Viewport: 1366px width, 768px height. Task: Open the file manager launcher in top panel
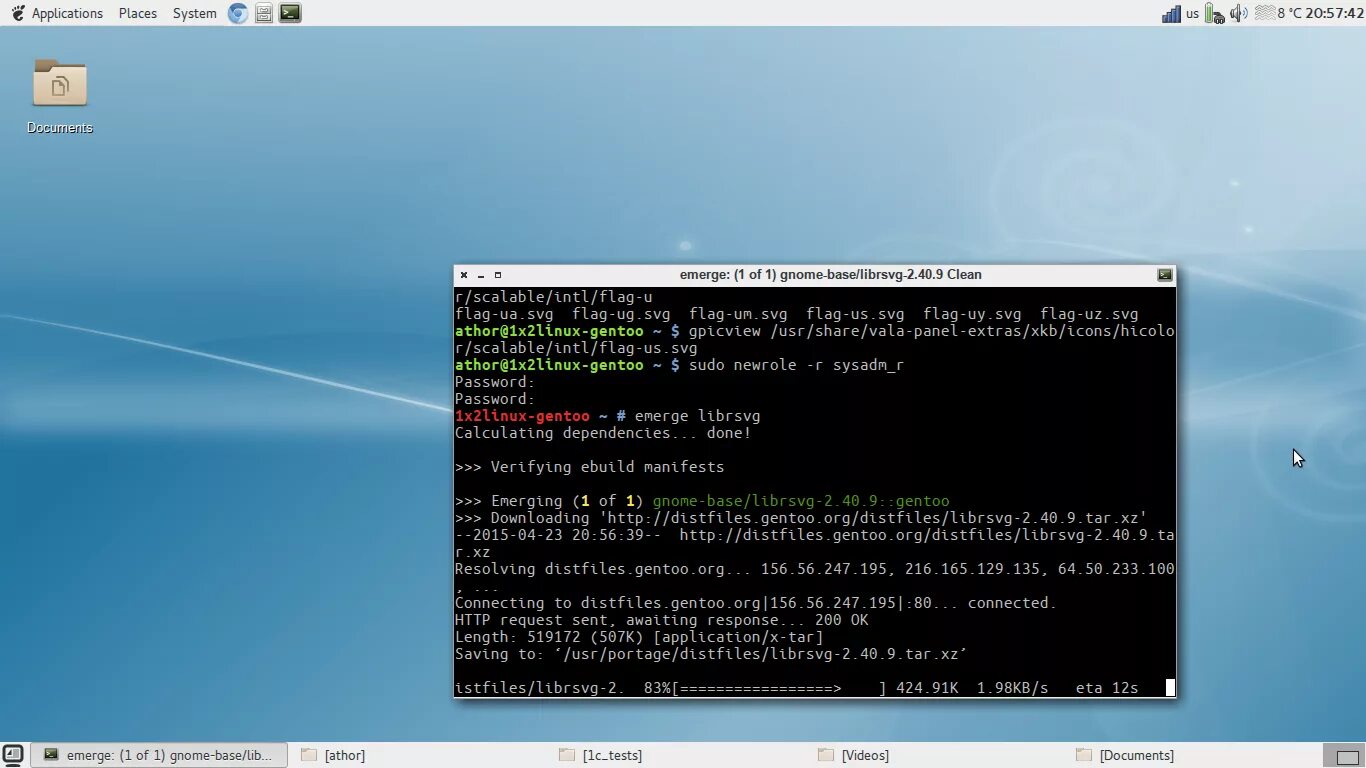click(x=264, y=13)
